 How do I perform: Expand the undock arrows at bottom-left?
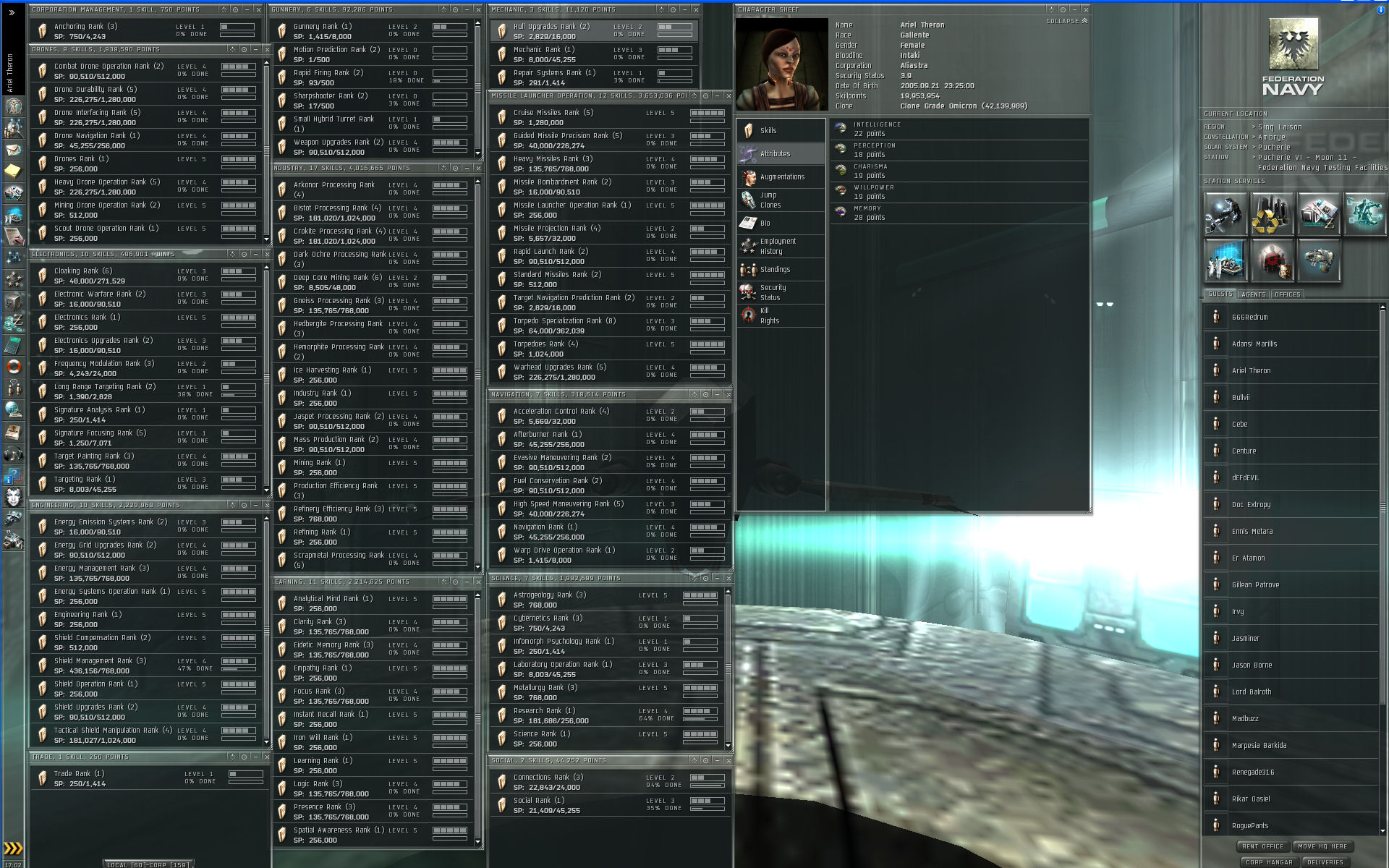click(13, 848)
